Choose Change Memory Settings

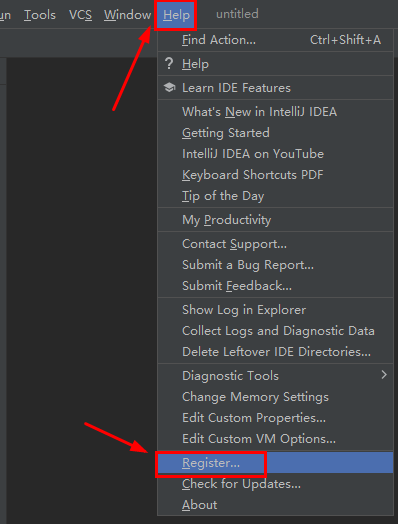click(x=275, y=397)
